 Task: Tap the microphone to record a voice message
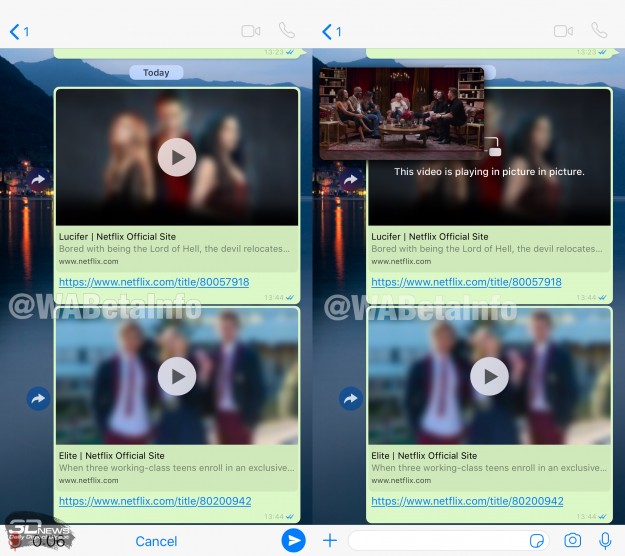click(x=605, y=540)
